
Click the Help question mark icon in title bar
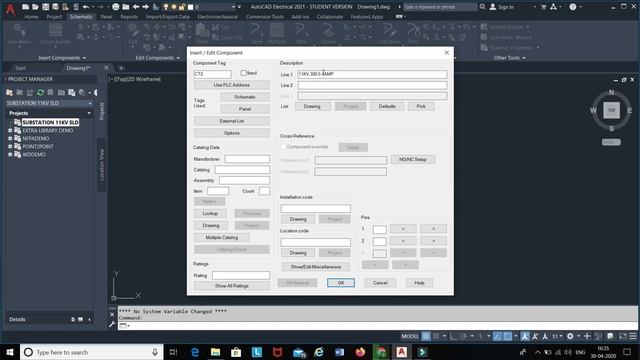(573, 7)
